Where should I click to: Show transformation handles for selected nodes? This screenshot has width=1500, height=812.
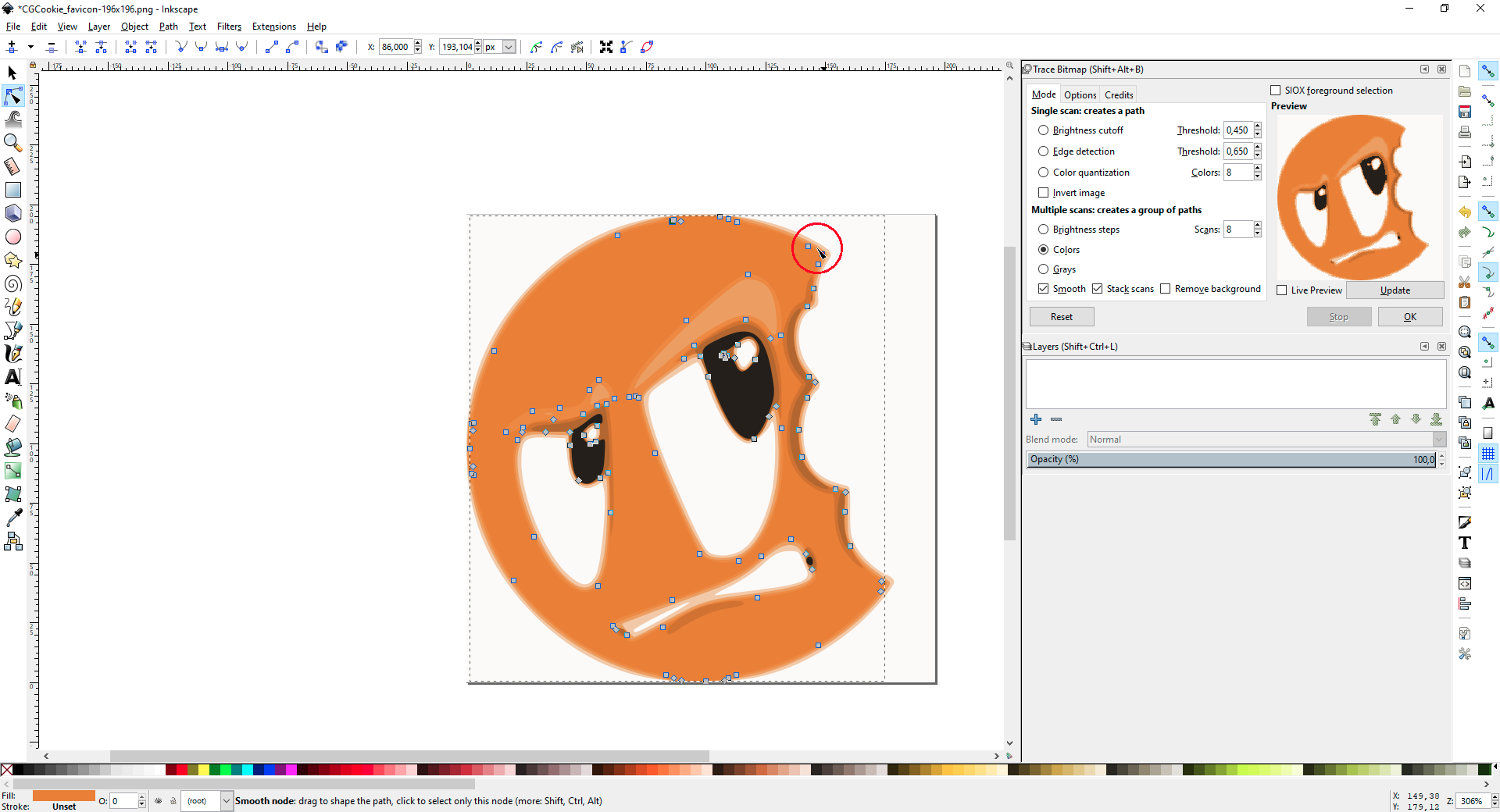(606, 47)
